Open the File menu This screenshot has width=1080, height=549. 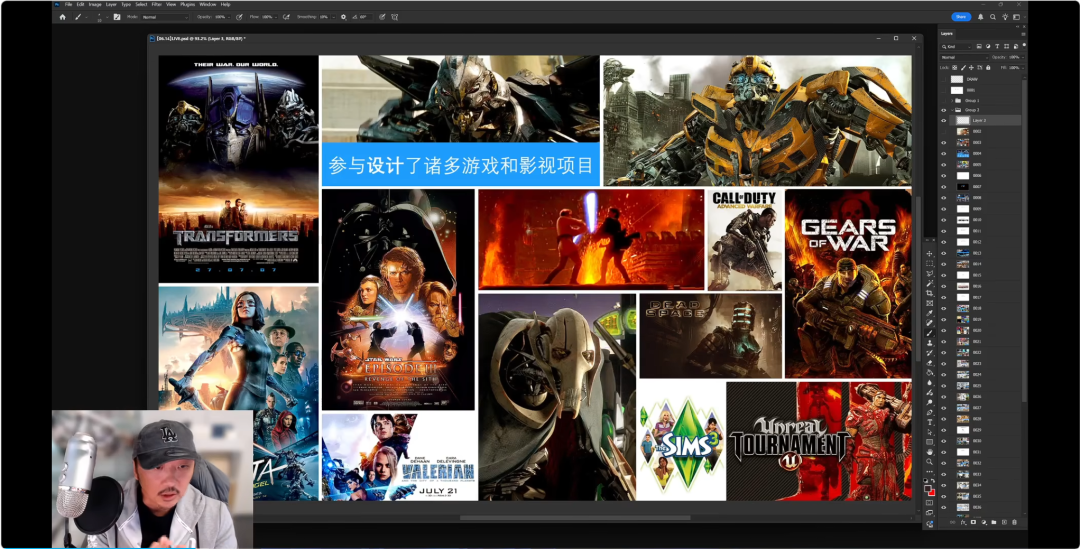[68, 4]
